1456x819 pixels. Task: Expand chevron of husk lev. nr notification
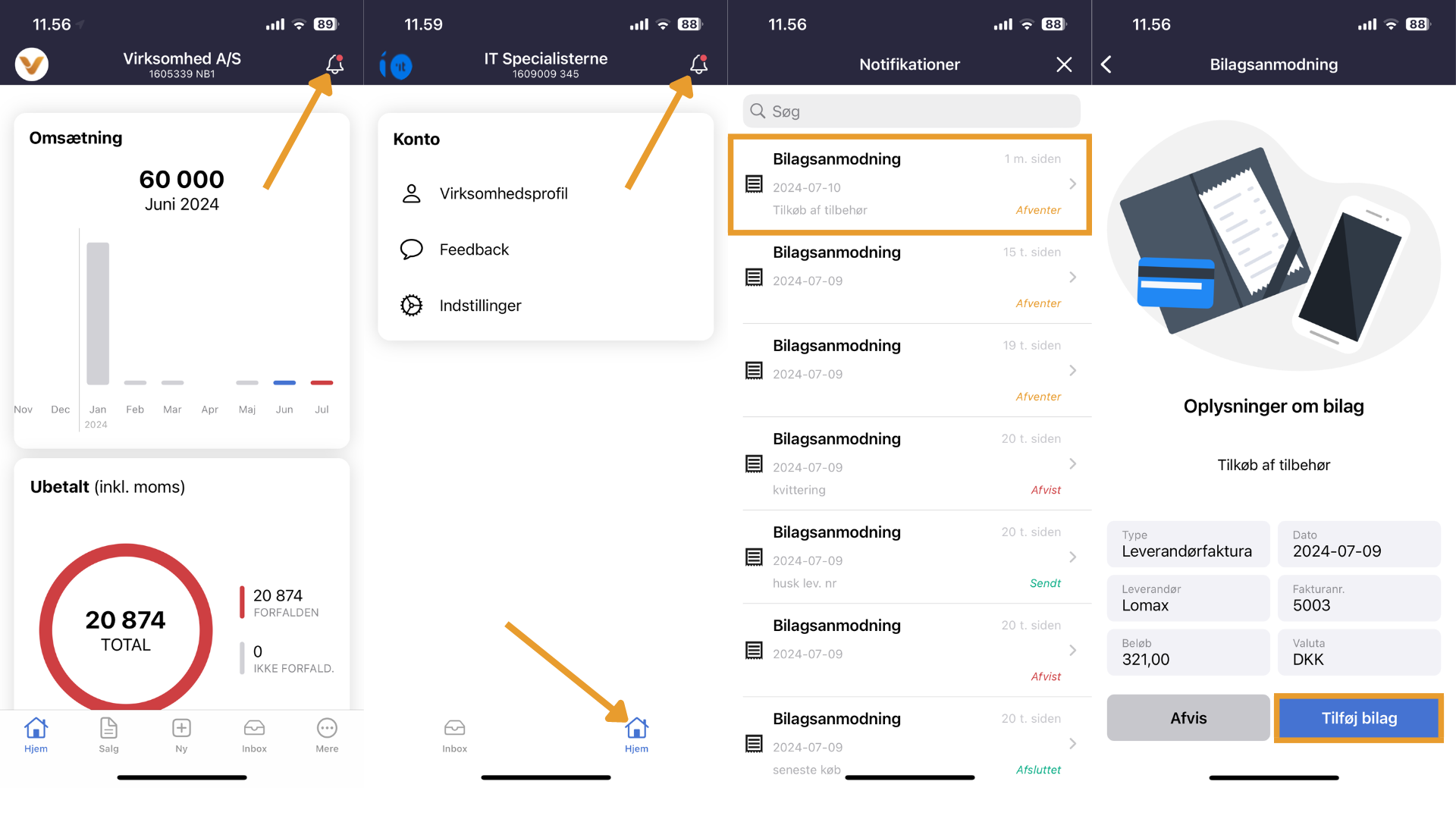pyautogui.click(x=1072, y=557)
